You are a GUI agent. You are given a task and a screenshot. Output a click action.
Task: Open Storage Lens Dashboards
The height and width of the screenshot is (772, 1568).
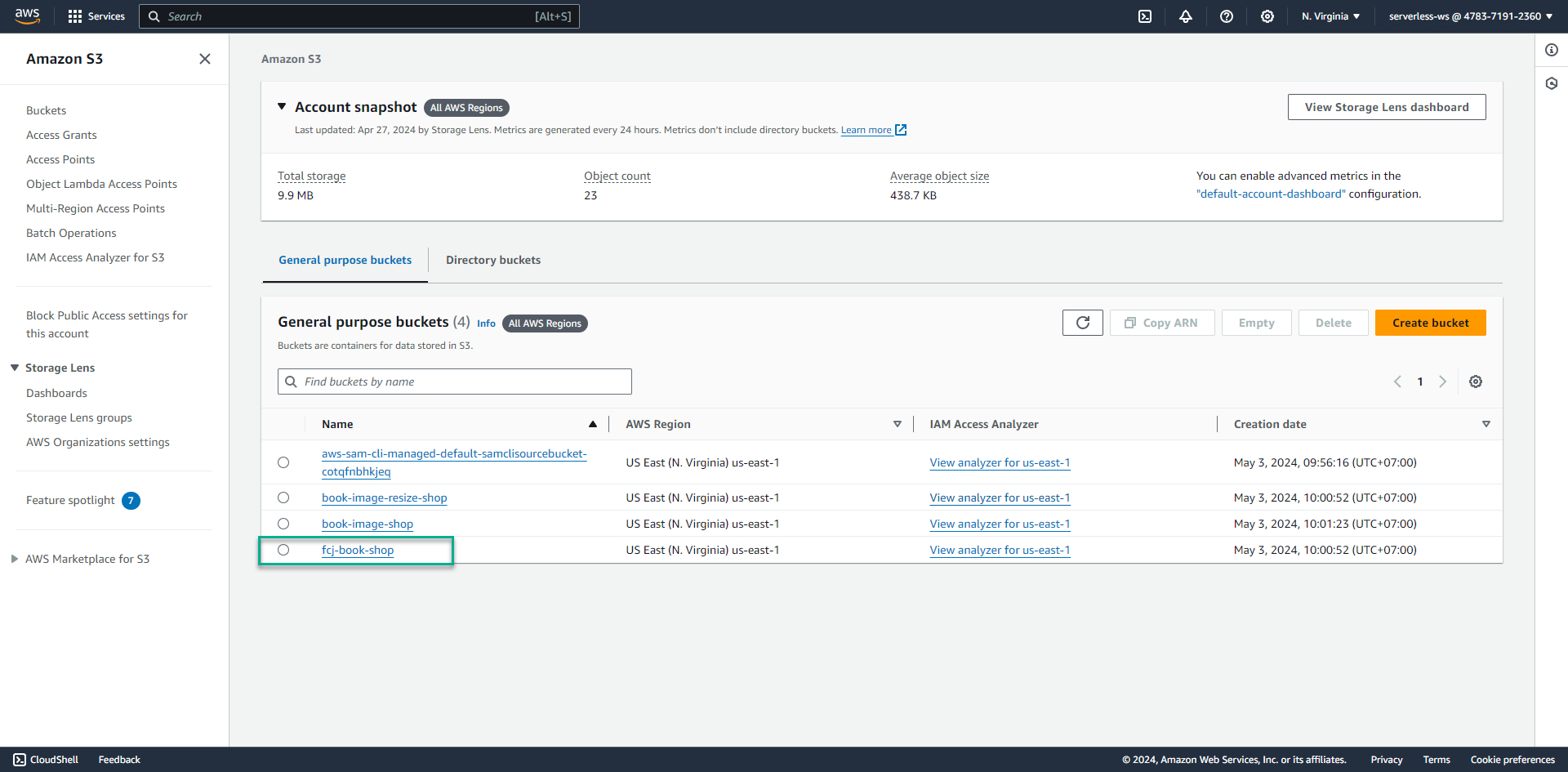(56, 393)
